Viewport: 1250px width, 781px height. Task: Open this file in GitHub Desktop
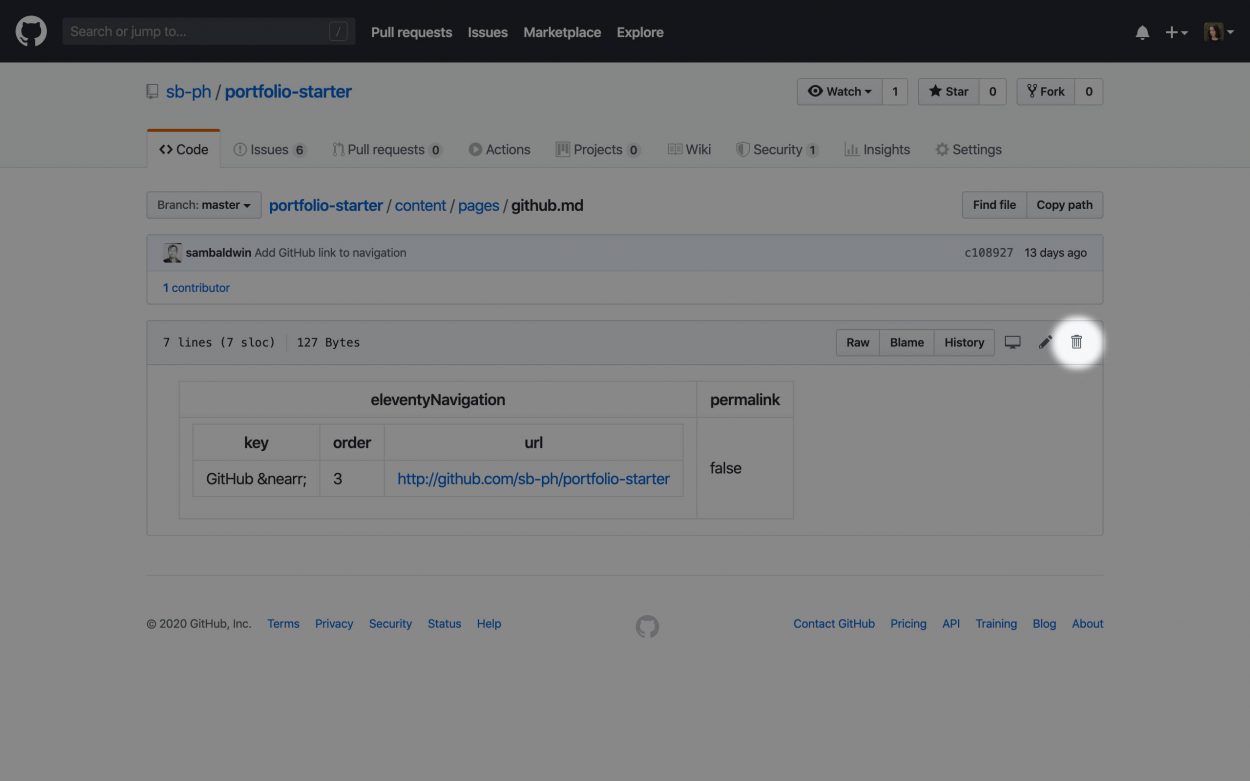[1013, 342]
